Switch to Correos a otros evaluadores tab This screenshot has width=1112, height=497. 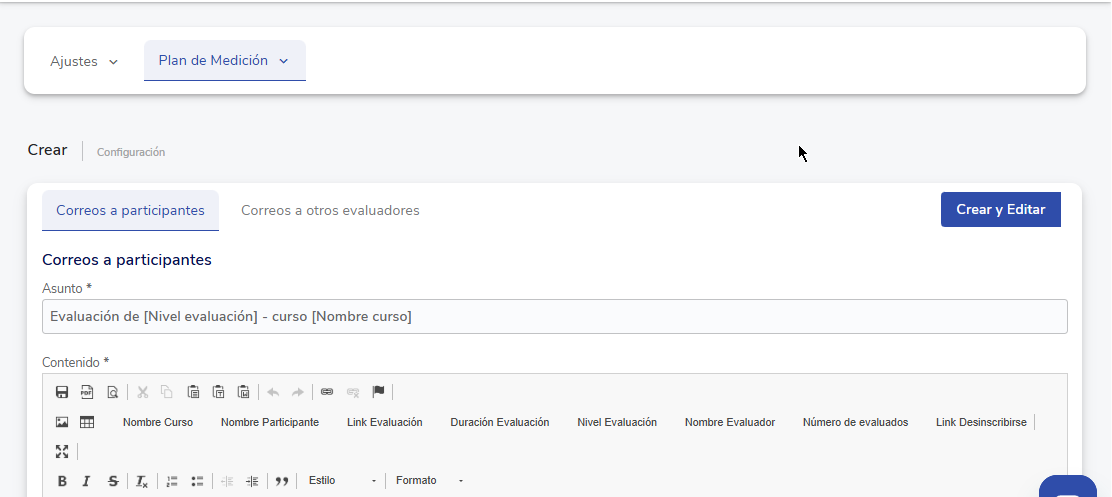330,211
